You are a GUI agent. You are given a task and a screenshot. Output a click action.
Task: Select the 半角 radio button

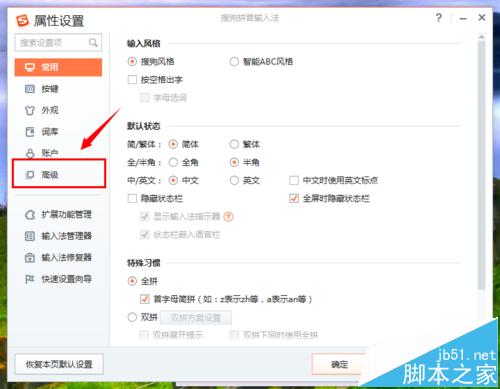[234, 162]
